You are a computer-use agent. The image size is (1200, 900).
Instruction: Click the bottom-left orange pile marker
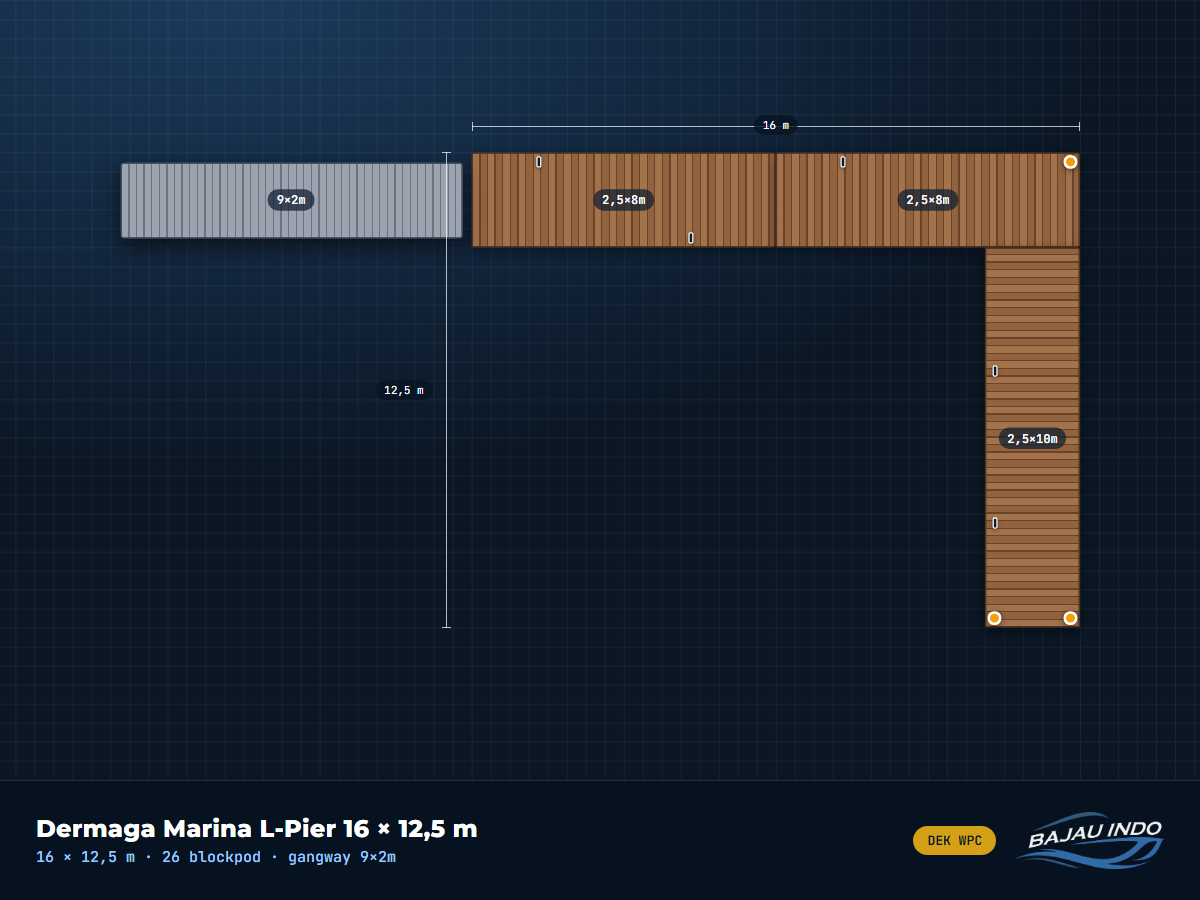point(994,618)
